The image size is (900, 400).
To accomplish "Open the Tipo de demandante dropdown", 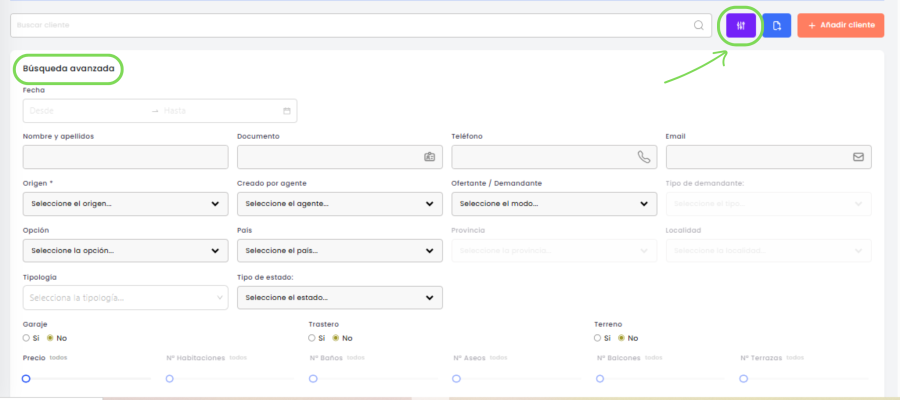I will click(769, 204).
